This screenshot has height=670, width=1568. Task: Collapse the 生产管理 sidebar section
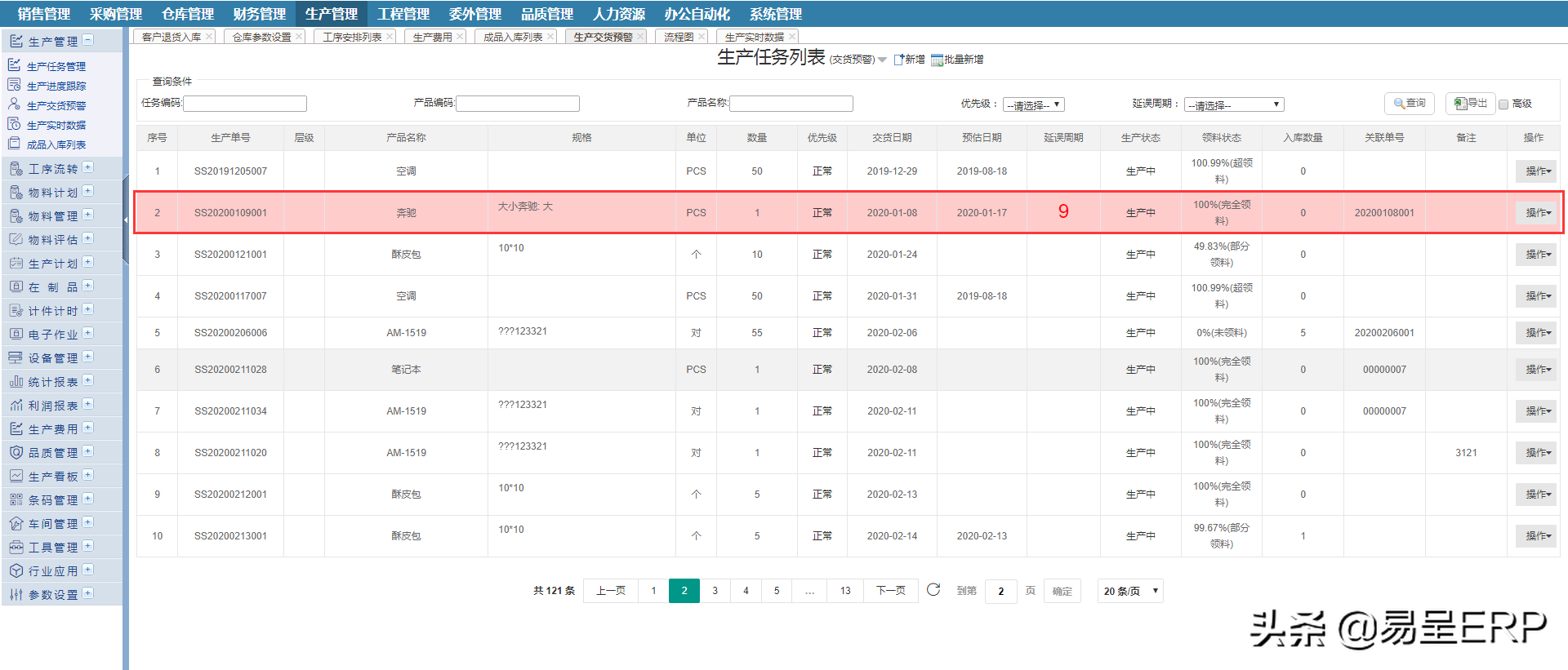pyautogui.click(x=88, y=40)
